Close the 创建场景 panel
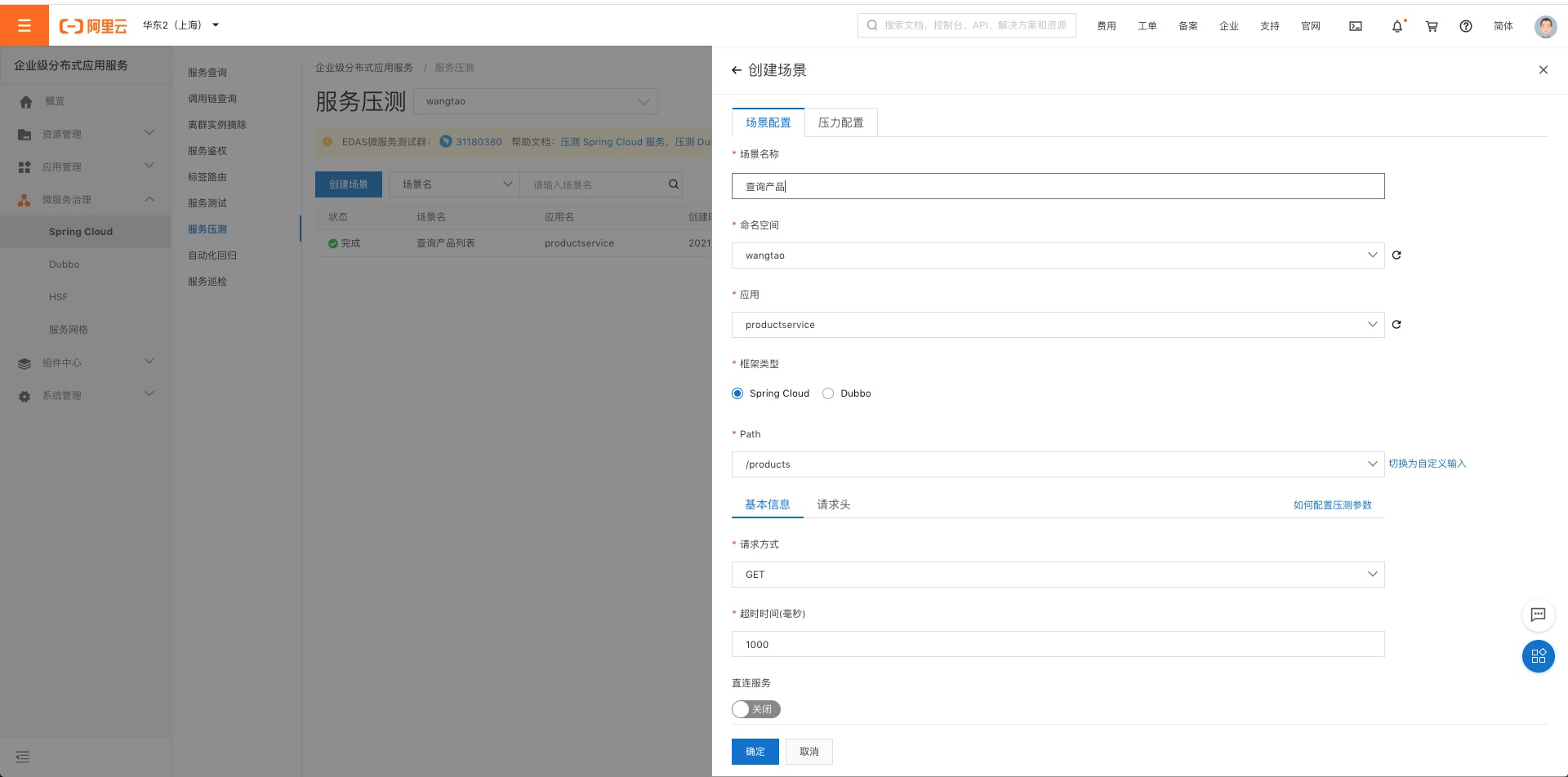Image resolution: width=1568 pixels, height=777 pixels. point(1543,70)
